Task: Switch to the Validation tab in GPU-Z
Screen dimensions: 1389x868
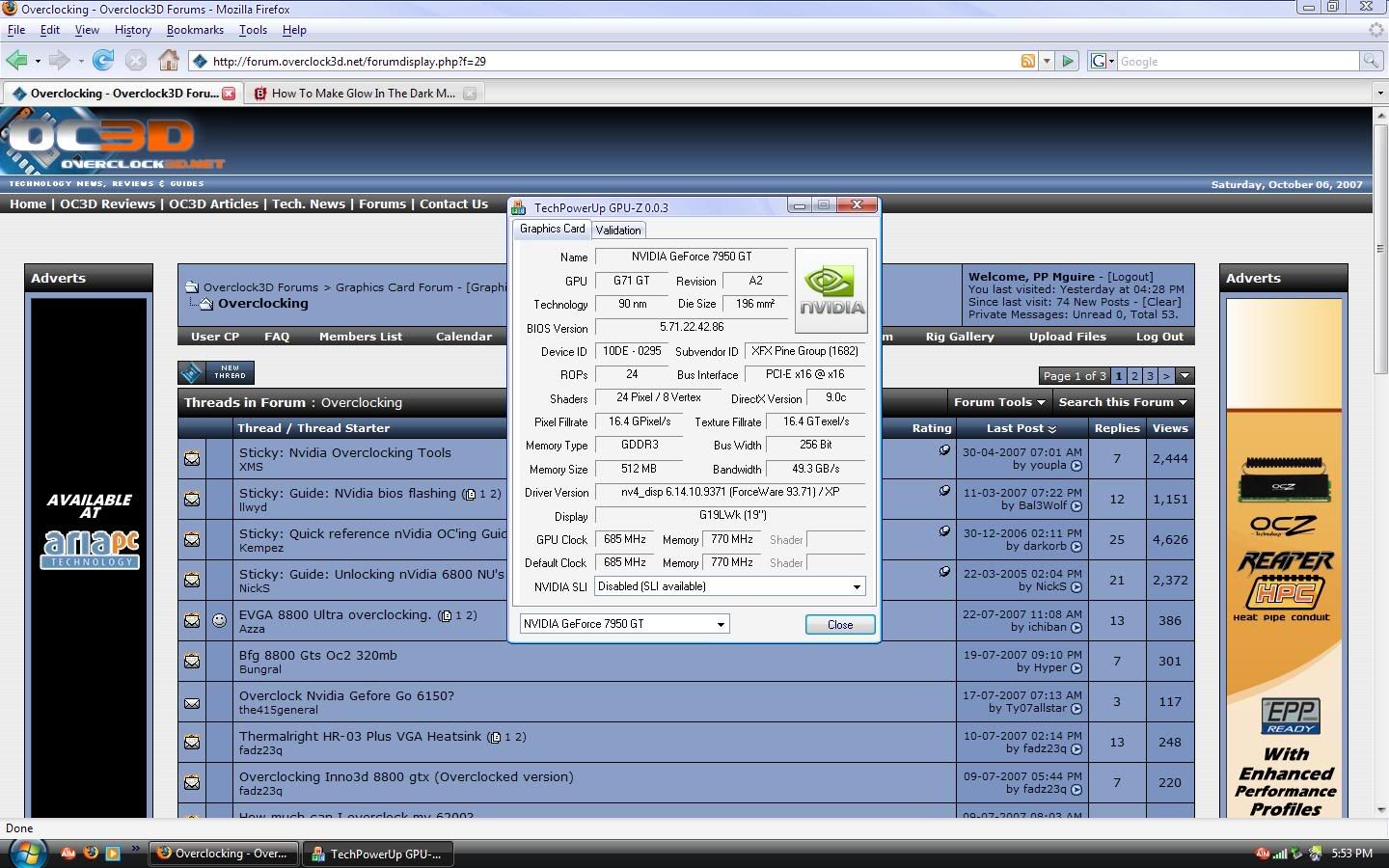Action: pos(618,230)
